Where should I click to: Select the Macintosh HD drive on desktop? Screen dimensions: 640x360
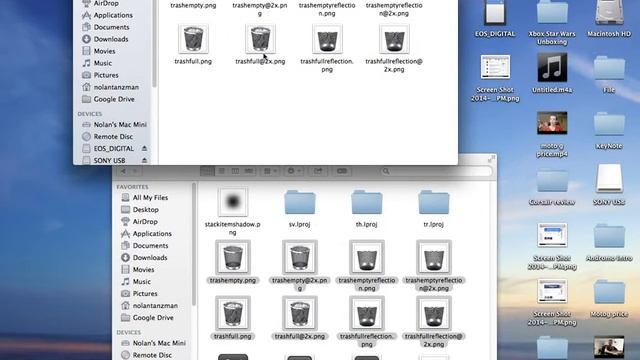[x=609, y=12]
